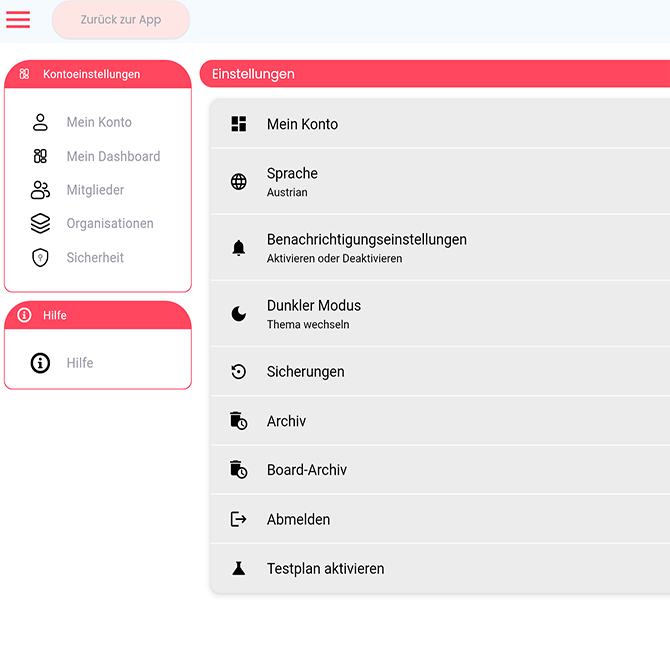Click the Archiv trash-clock icon
Viewport: 670px width, 670px height.
[x=239, y=421]
